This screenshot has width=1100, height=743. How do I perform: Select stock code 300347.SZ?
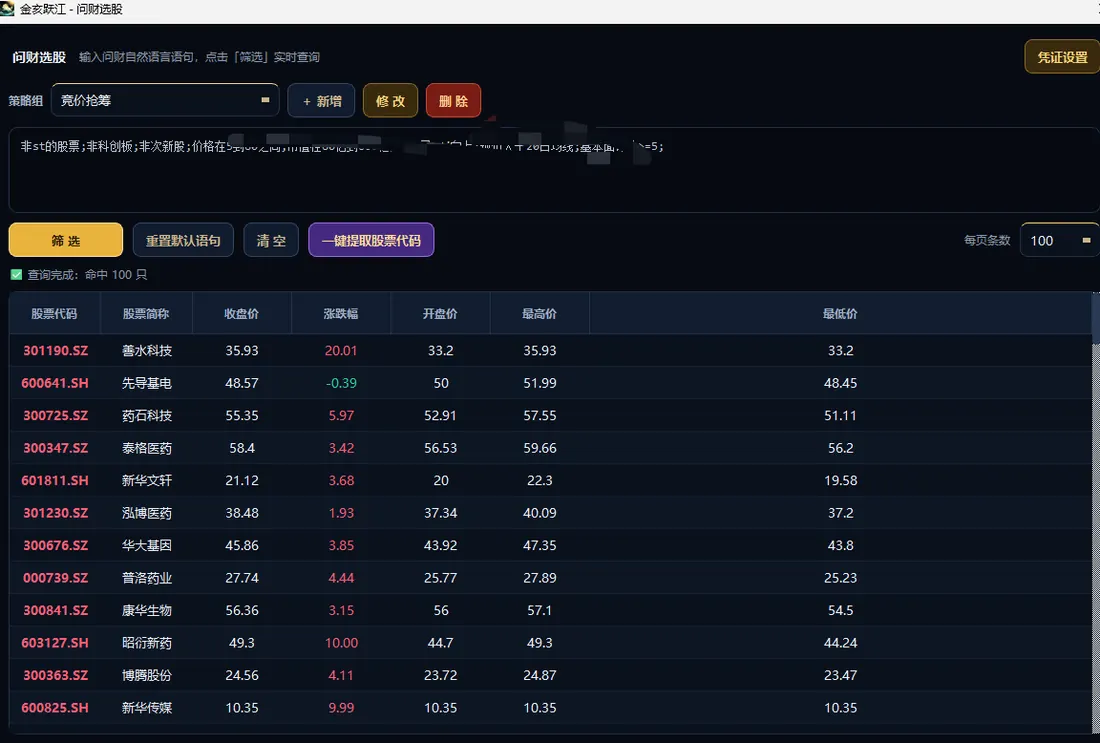pos(55,448)
